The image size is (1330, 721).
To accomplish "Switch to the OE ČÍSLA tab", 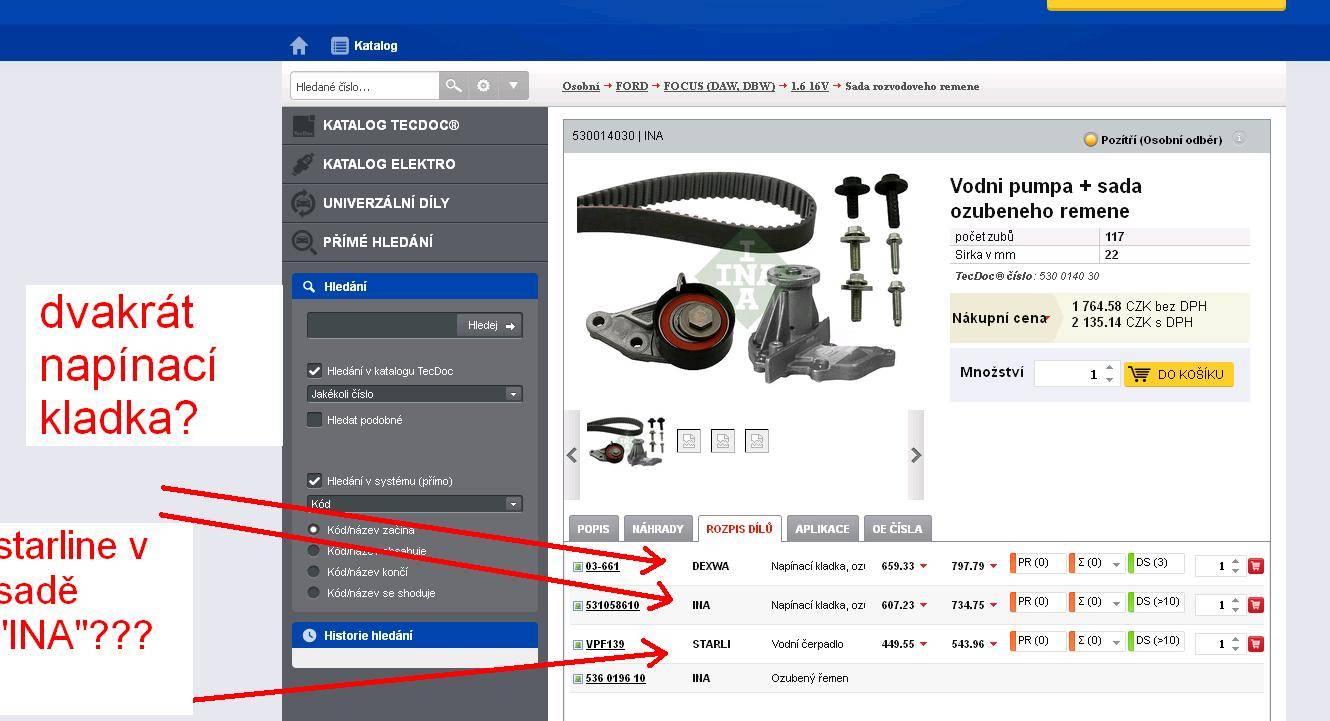I will tap(897, 529).
